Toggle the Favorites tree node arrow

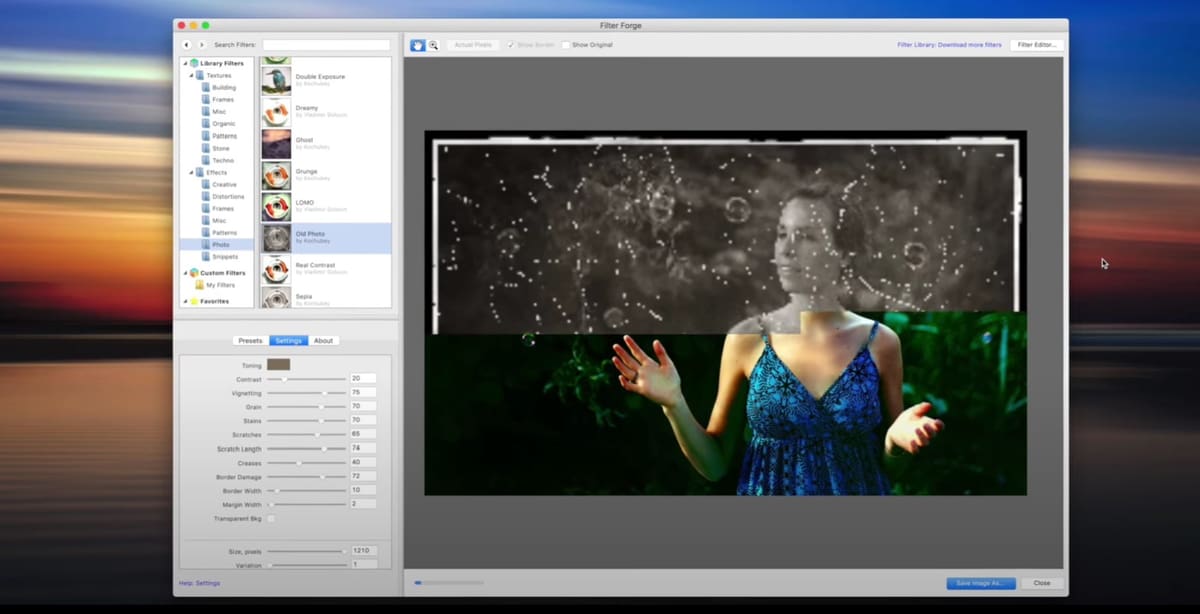coord(185,301)
